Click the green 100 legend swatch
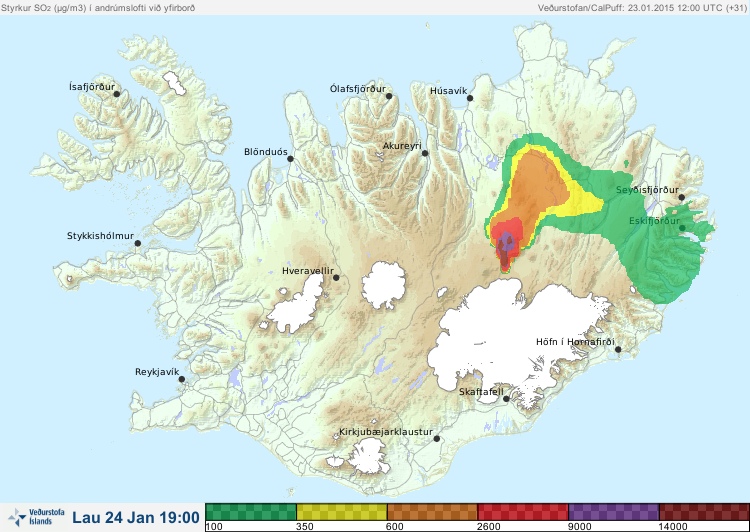 (251, 512)
